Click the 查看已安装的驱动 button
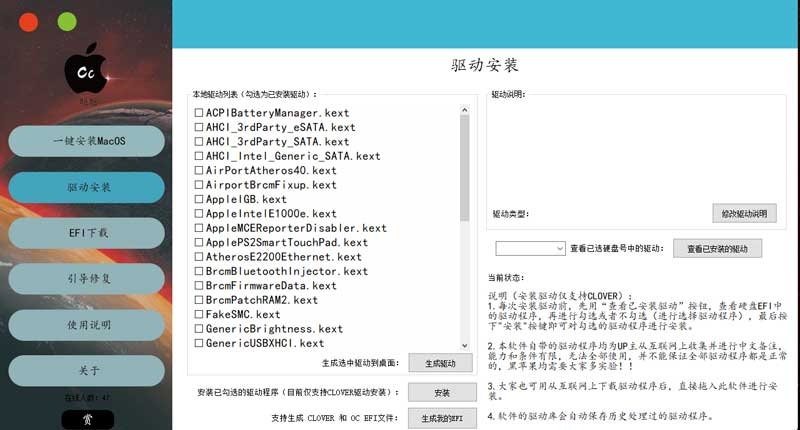This screenshot has width=800, height=430. coord(717,248)
